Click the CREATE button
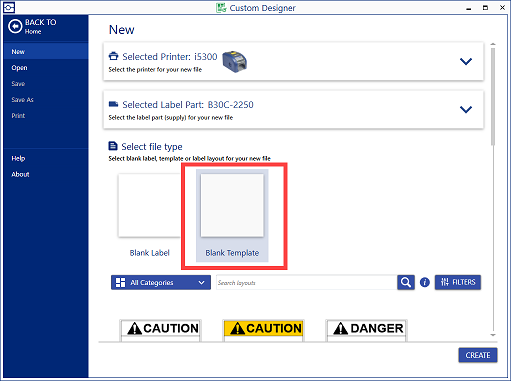The image size is (511, 381). [x=478, y=355]
